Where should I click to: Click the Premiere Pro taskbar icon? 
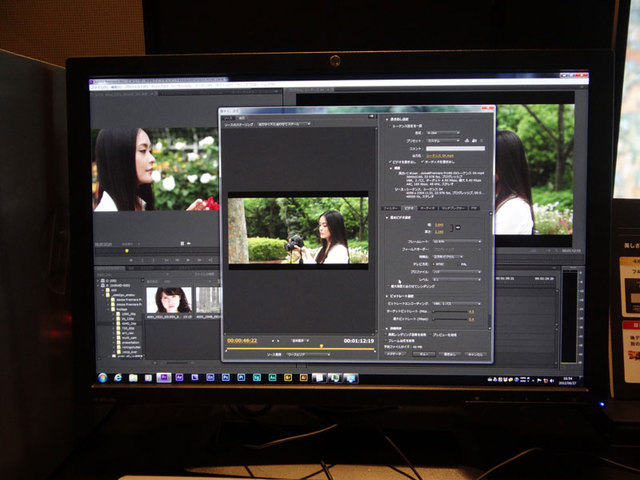pos(164,377)
